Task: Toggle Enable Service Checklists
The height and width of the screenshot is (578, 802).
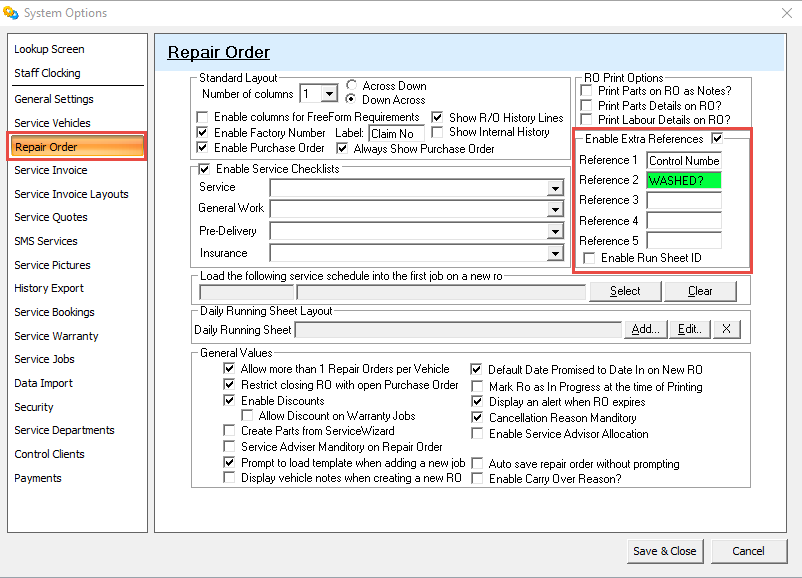Action: pyautogui.click(x=204, y=169)
